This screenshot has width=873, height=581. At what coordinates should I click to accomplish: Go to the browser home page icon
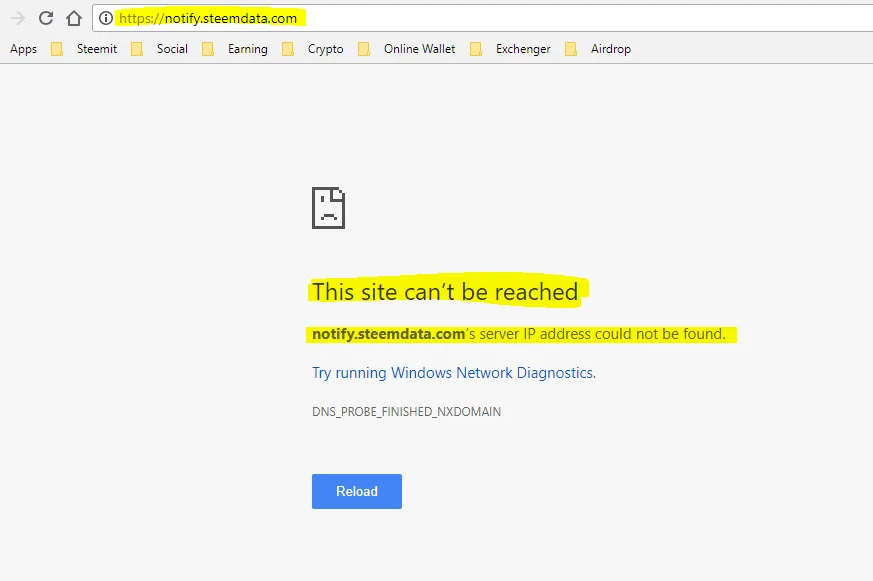pos(73,18)
